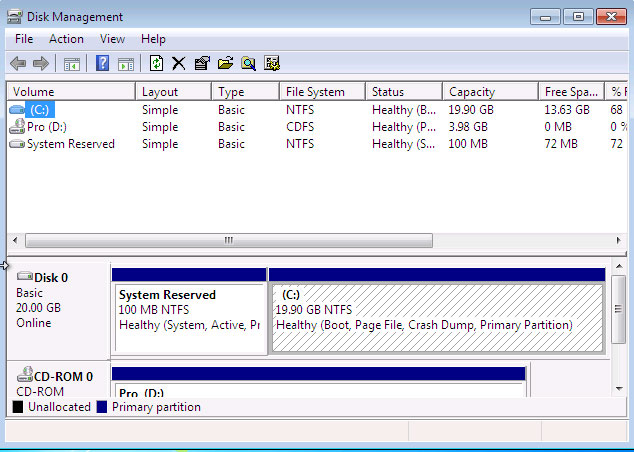Select the System Reserved partition block

coord(189,318)
